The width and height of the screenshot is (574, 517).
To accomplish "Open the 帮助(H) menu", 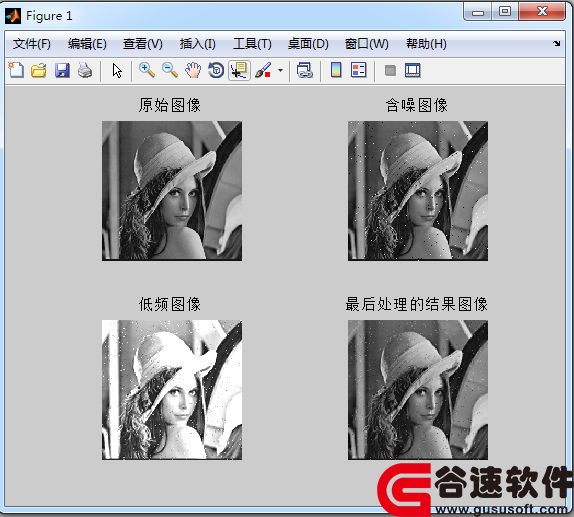I will click(x=426, y=44).
